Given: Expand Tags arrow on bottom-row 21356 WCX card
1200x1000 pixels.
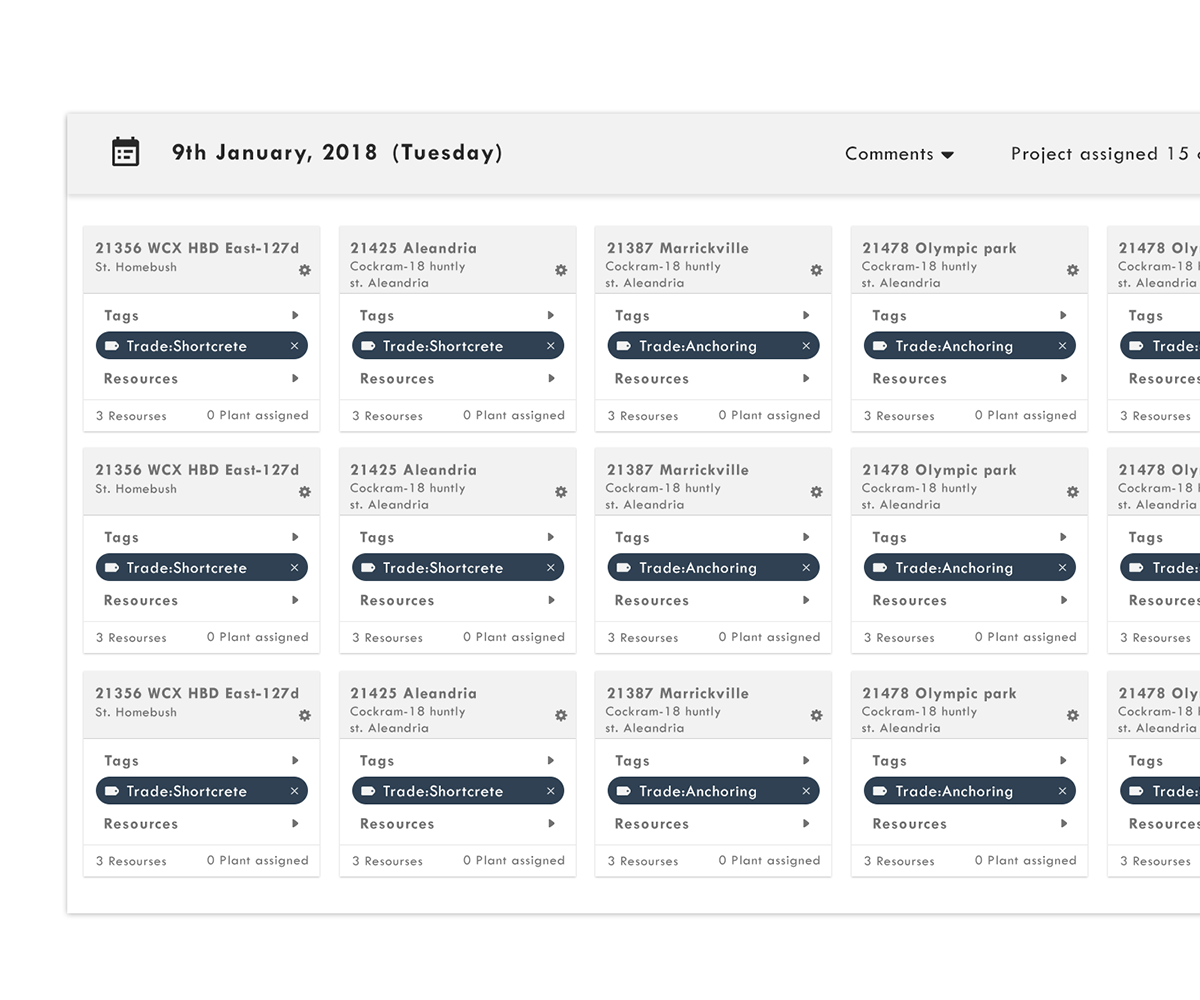Looking at the screenshot, I should 295,760.
